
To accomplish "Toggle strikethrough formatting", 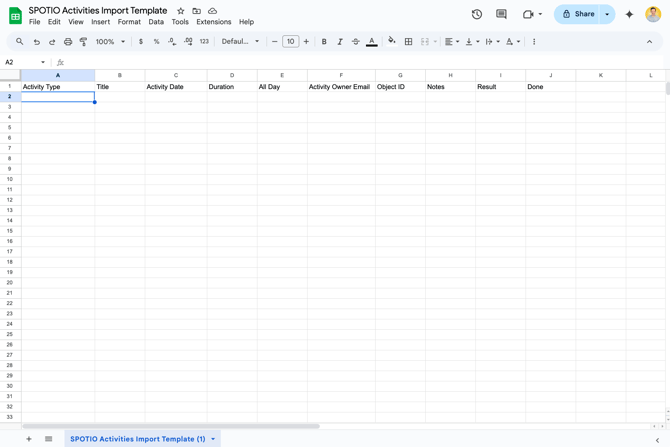I will (356, 41).
